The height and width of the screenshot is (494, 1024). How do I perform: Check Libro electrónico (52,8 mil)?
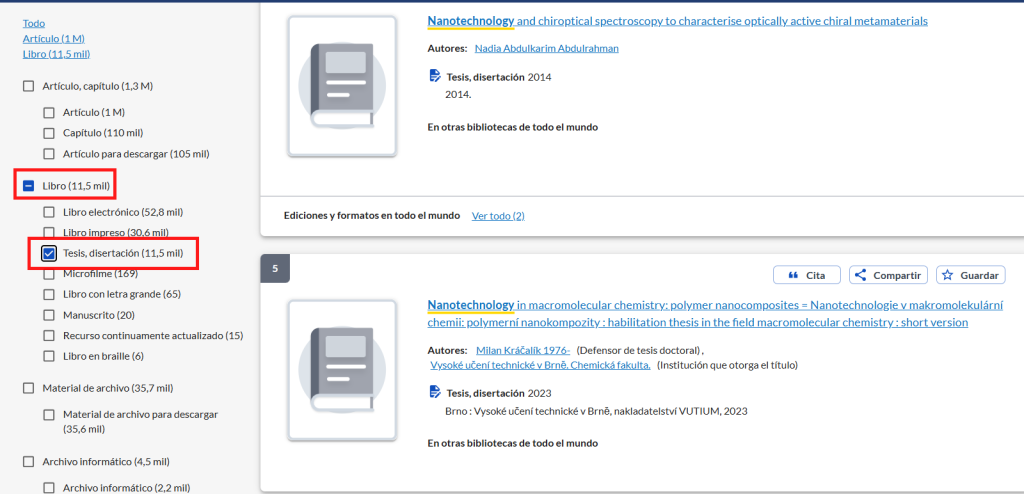49,212
